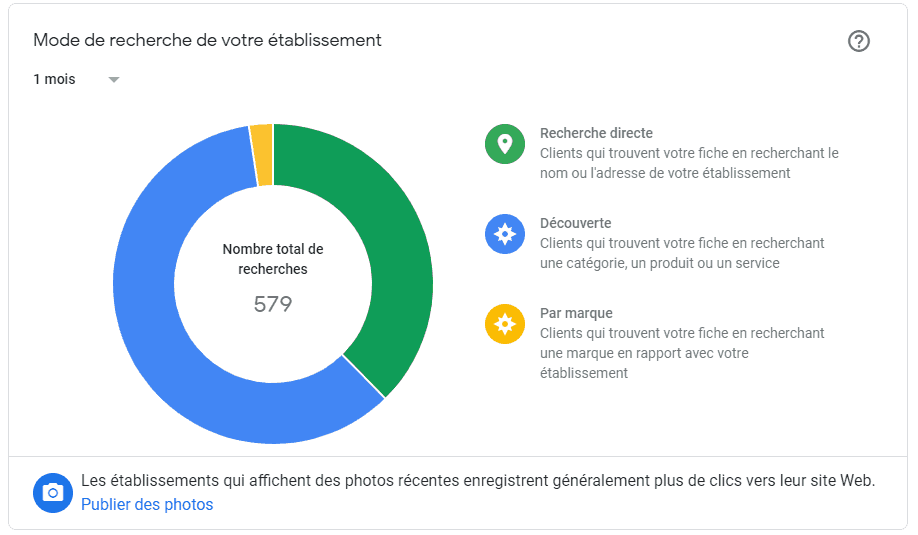Click the Recherche directe description text
The width and height of the screenshot is (918, 535).
pyautogui.click(x=689, y=163)
